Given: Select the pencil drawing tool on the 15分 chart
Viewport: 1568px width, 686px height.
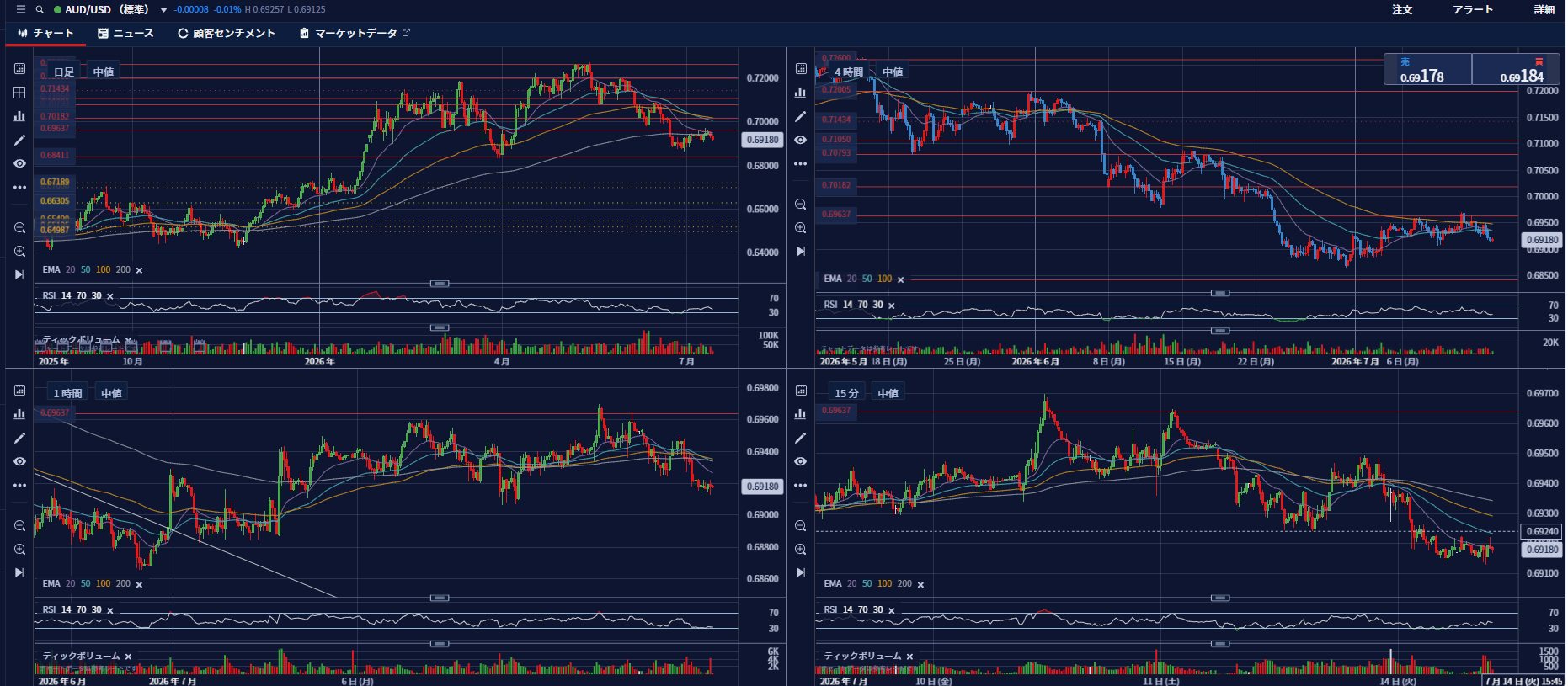Looking at the screenshot, I should tap(801, 438).
